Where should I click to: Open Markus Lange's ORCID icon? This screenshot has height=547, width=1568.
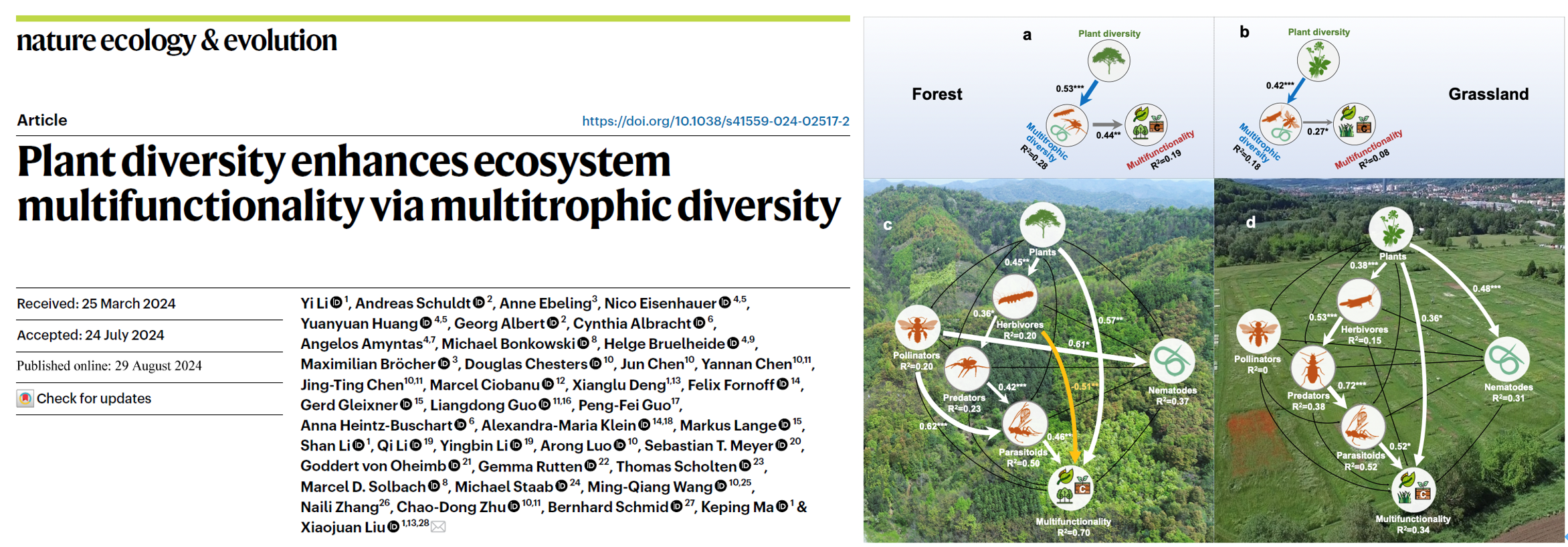coord(785,425)
